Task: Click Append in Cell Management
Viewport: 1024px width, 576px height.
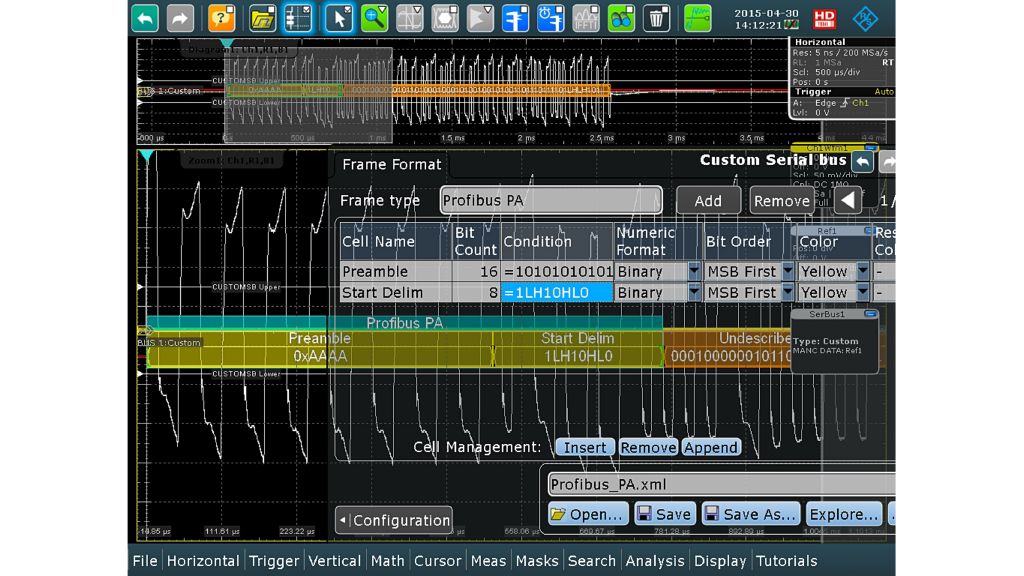Action: pos(711,447)
